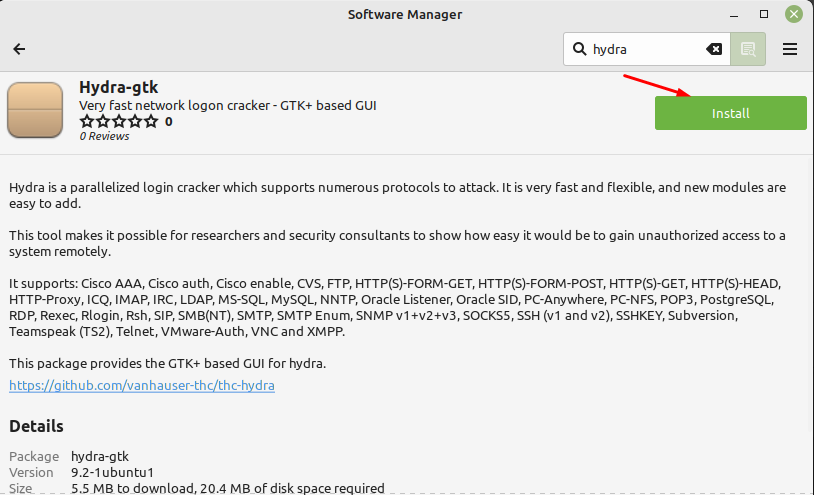The image size is (814, 495).
Task: Click the fifth rating star
Action: coord(151,122)
